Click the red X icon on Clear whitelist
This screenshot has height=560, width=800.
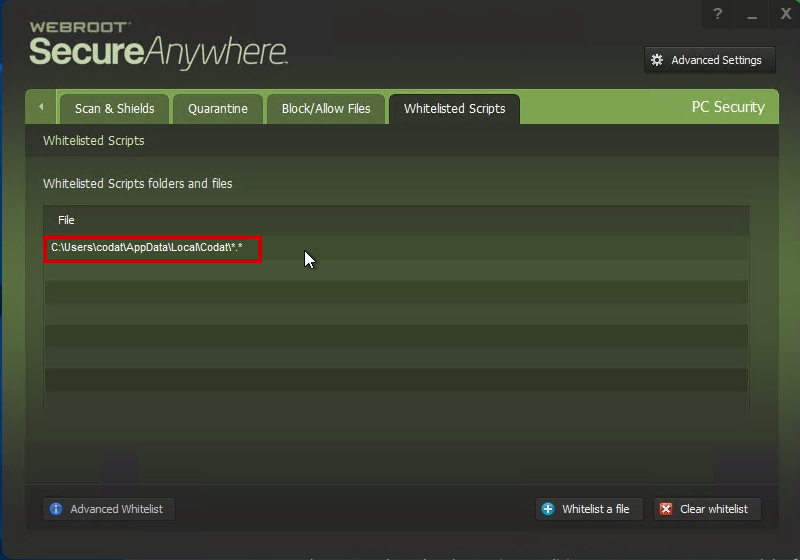click(666, 509)
